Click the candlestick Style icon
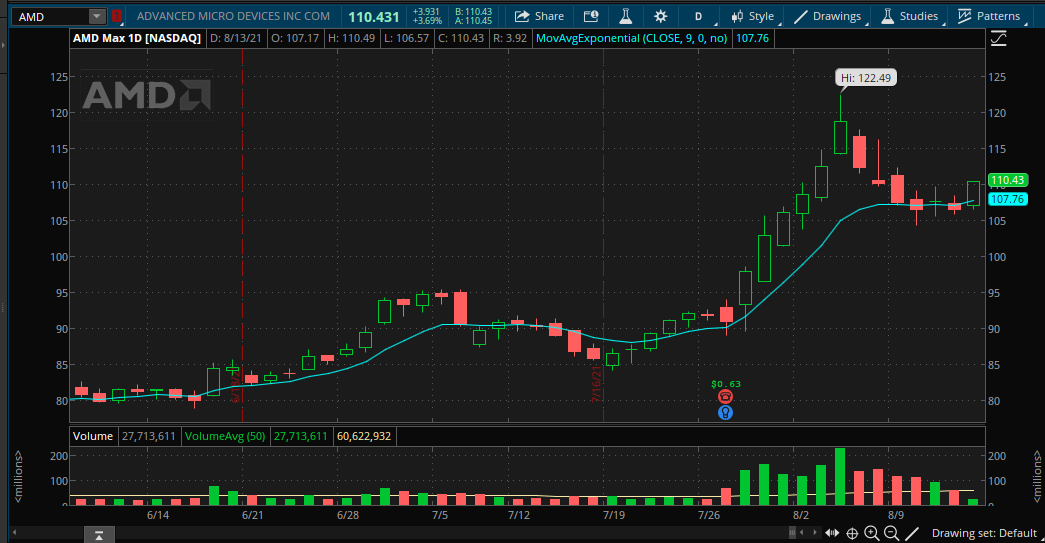1045x543 pixels. (737, 16)
